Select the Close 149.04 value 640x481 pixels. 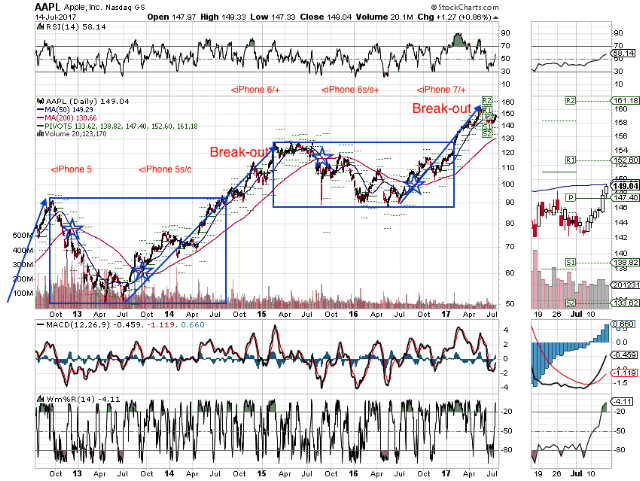point(326,17)
